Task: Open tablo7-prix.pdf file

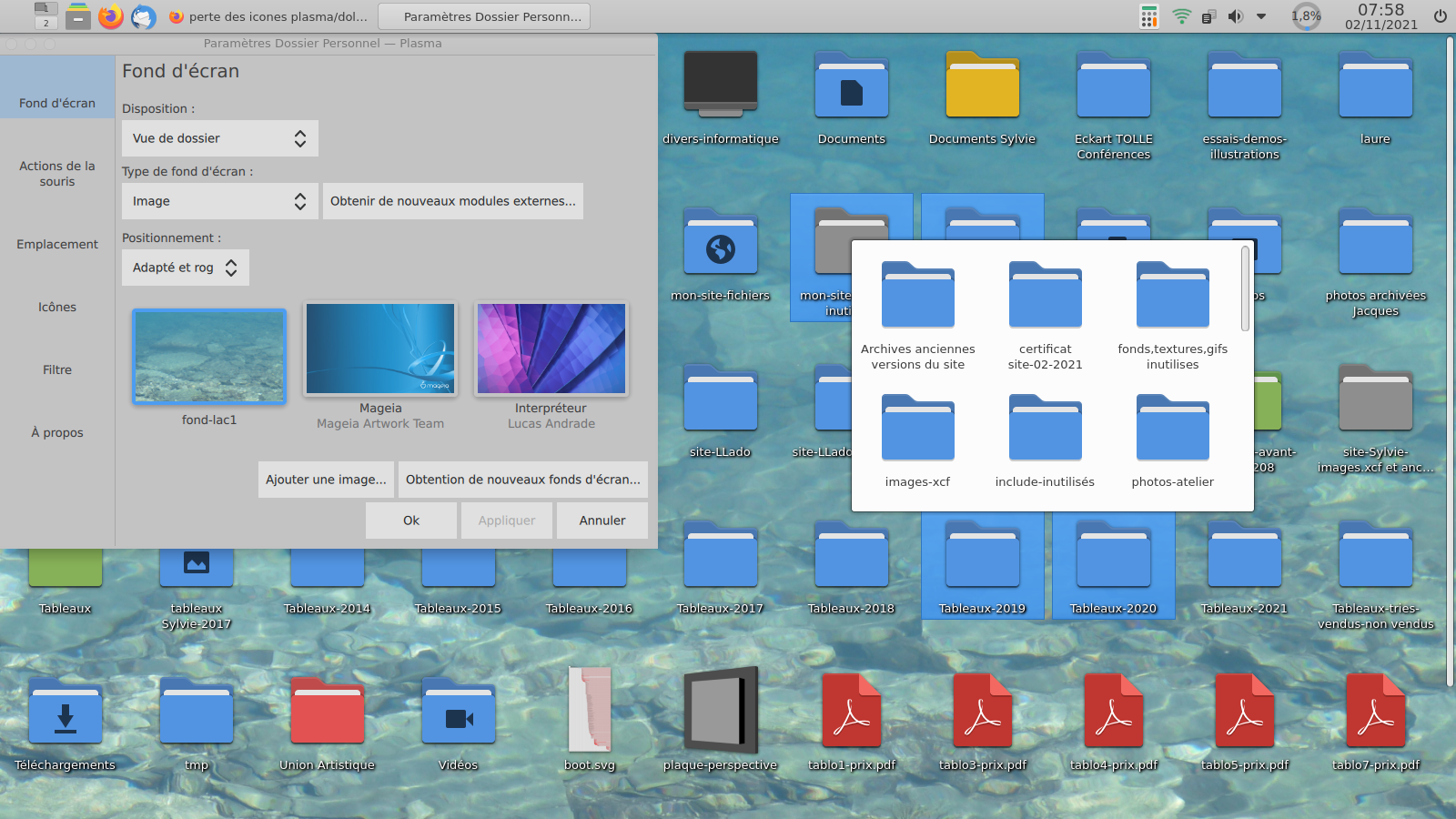Action: tap(1376, 711)
